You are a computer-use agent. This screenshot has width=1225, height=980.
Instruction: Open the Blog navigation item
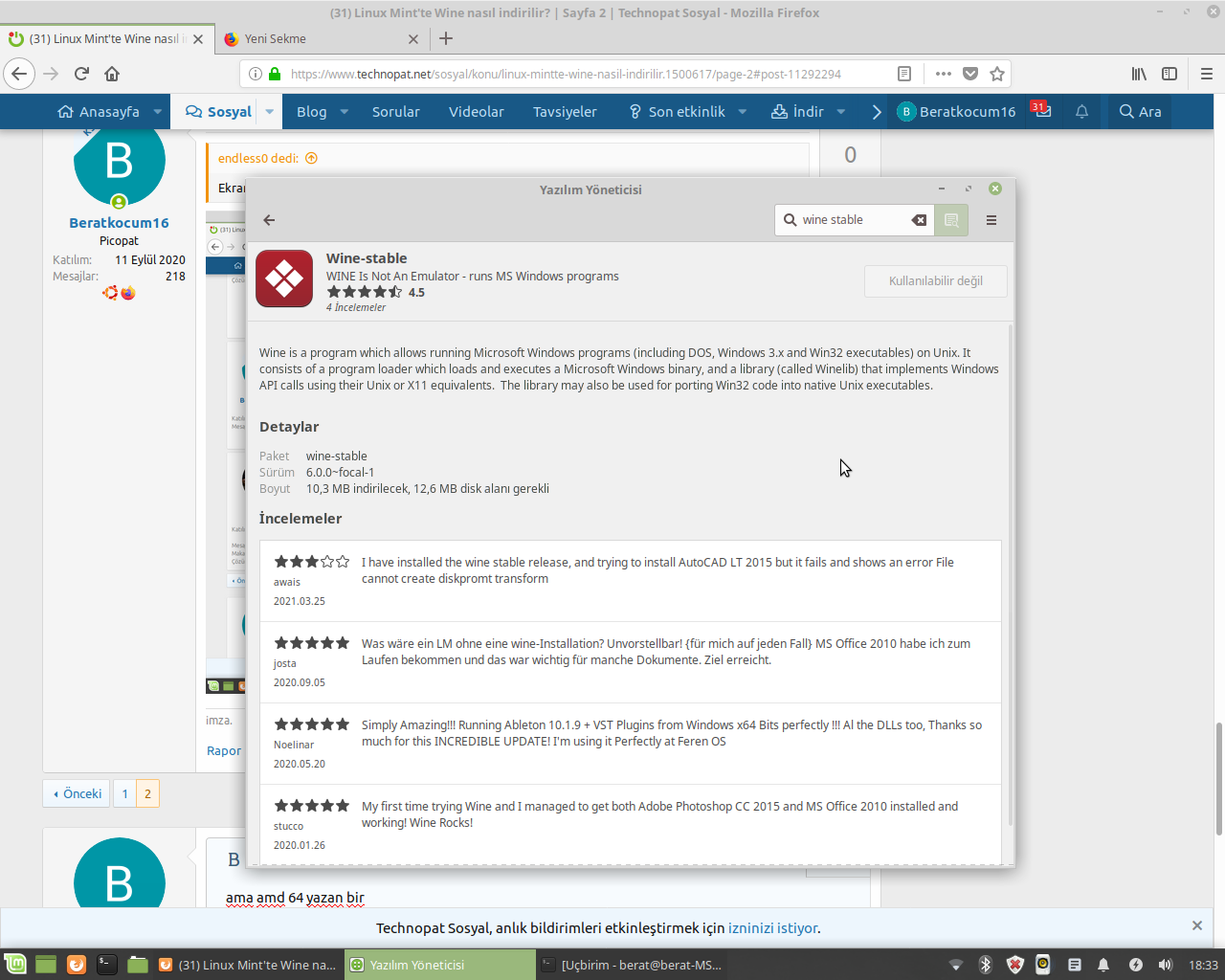pos(312,112)
